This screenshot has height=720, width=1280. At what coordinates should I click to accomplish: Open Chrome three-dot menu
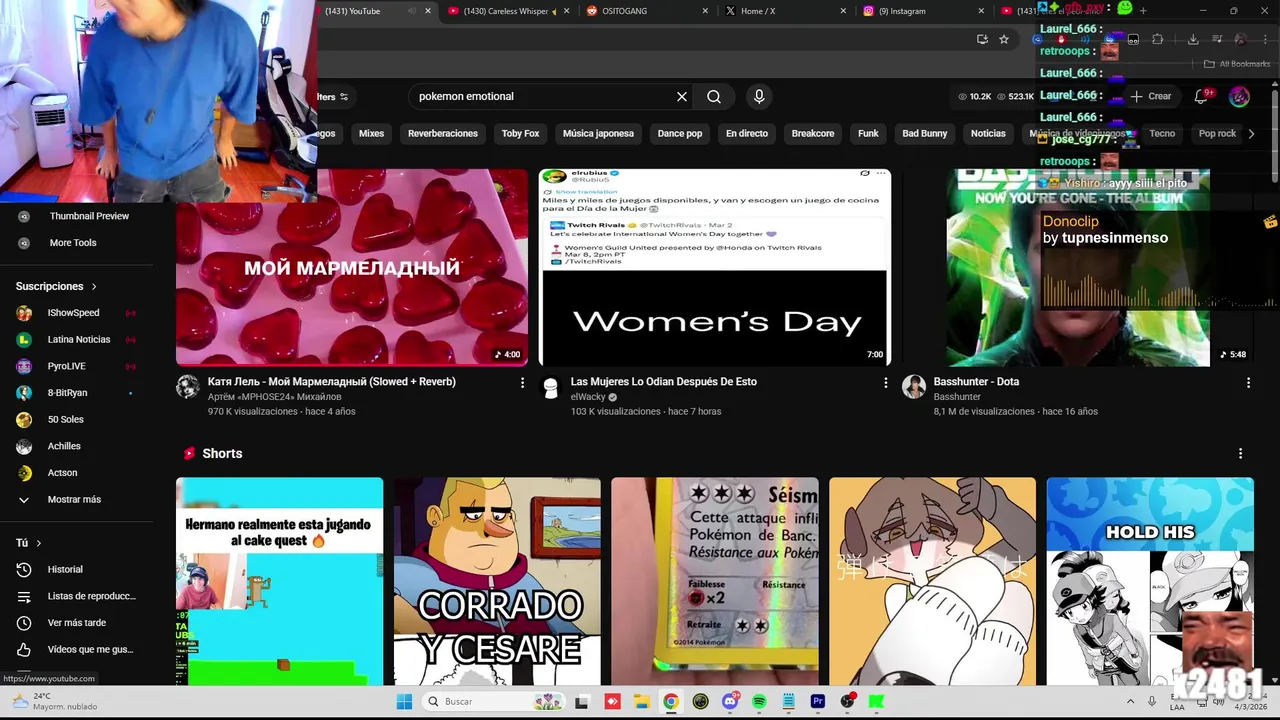(x=1263, y=39)
